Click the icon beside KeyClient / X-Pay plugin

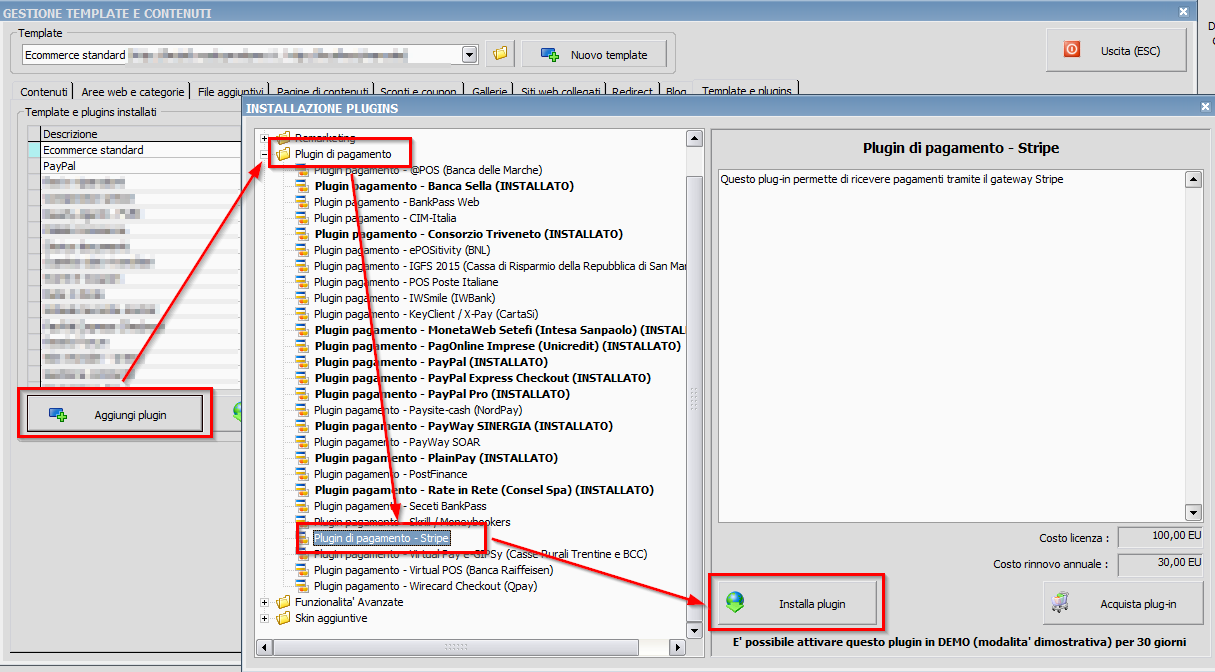303,314
